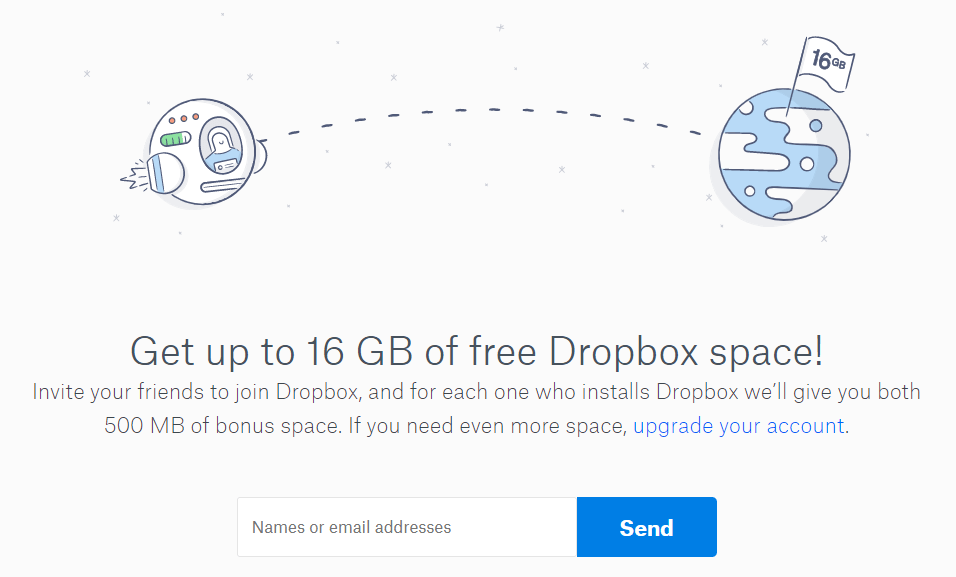Click the flagpole planted on the planet
This screenshot has height=577, width=956.
(796, 78)
